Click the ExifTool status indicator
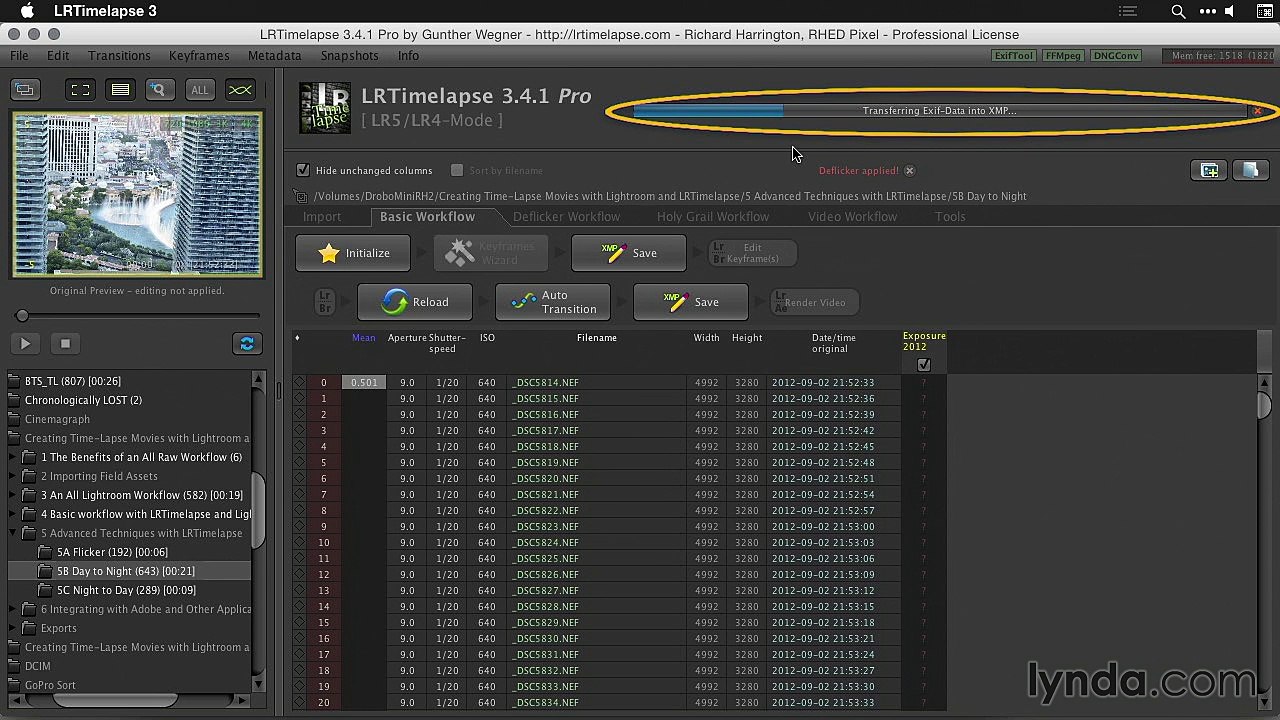1280x720 pixels. [x=1014, y=56]
